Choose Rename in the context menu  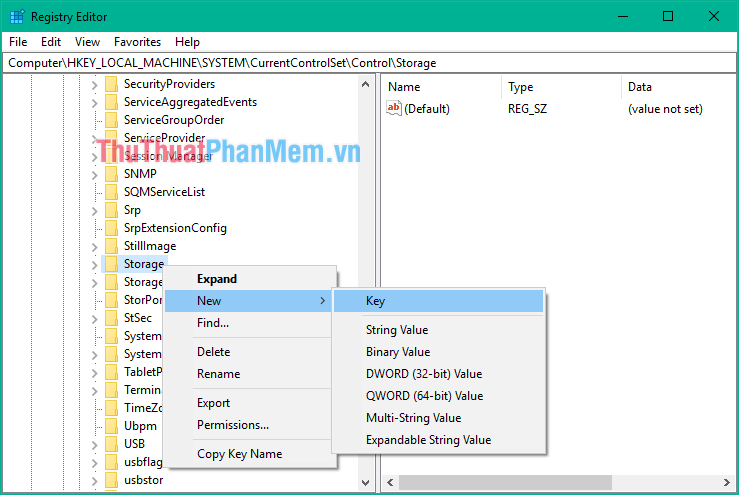point(250,374)
